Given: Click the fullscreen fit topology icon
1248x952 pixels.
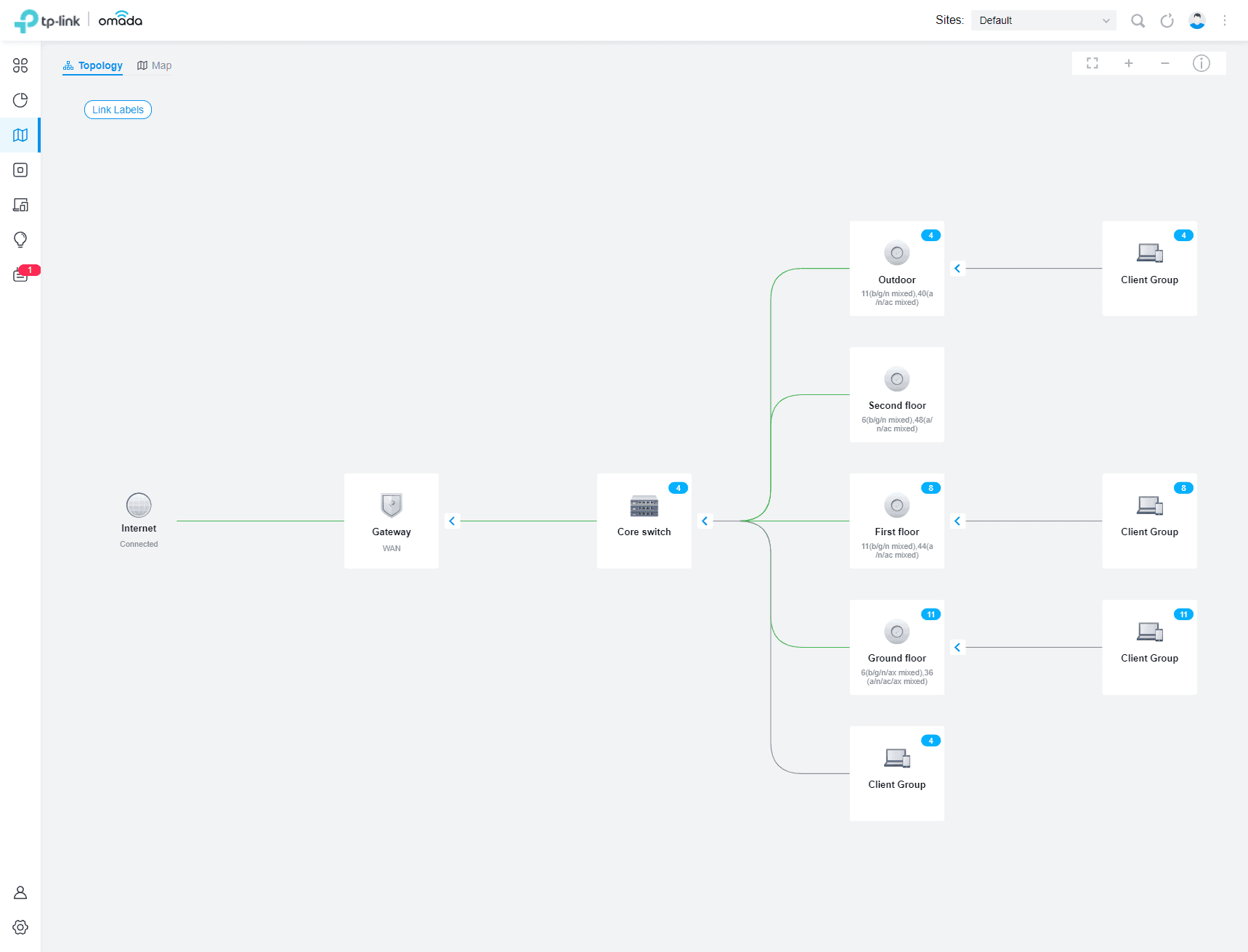Looking at the screenshot, I should coord(1092,63).
